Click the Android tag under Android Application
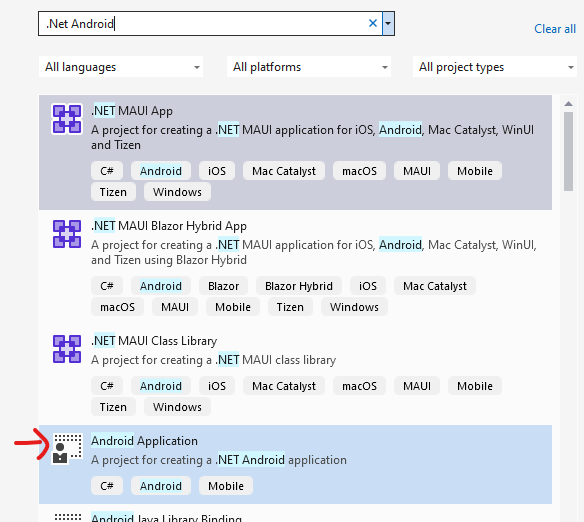The height and width of the screenshot is (522, 584). tap(161, 486)
